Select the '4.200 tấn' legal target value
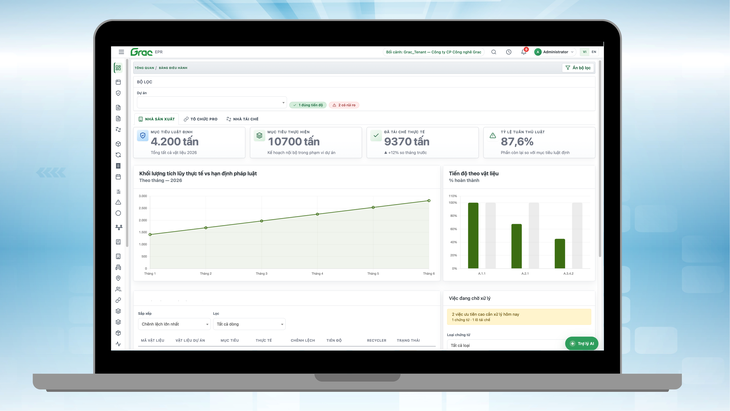 coord(175,141)
